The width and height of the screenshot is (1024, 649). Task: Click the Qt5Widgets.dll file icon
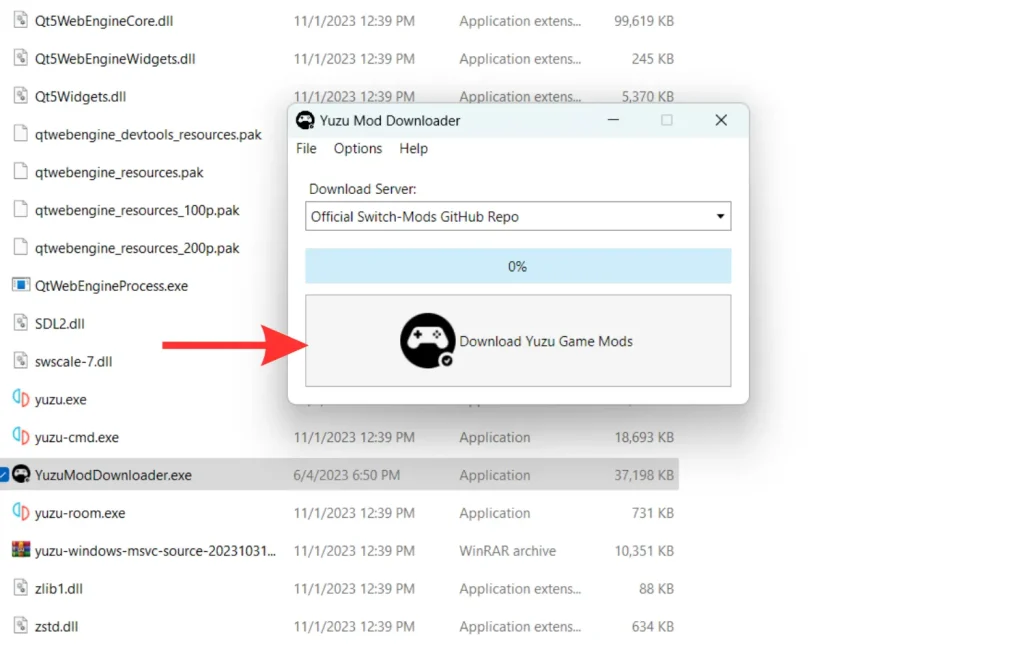click(x=21, y=96)
